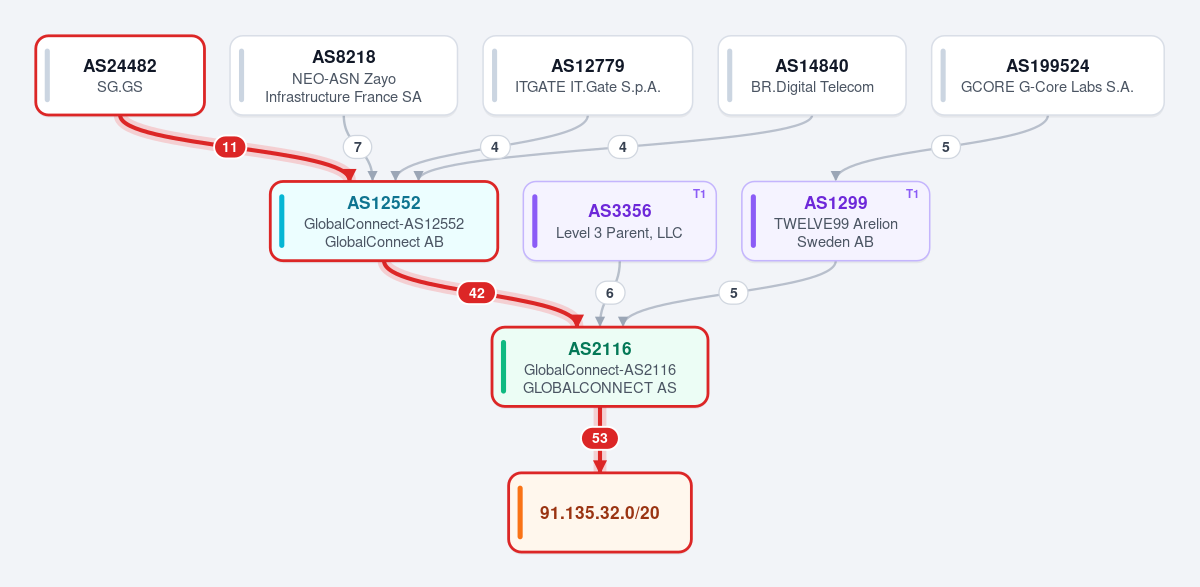The width and height of the screenshot is (1200, 587).
Task: Click the red edge badge labeled 42
Action: coord(477,293)
